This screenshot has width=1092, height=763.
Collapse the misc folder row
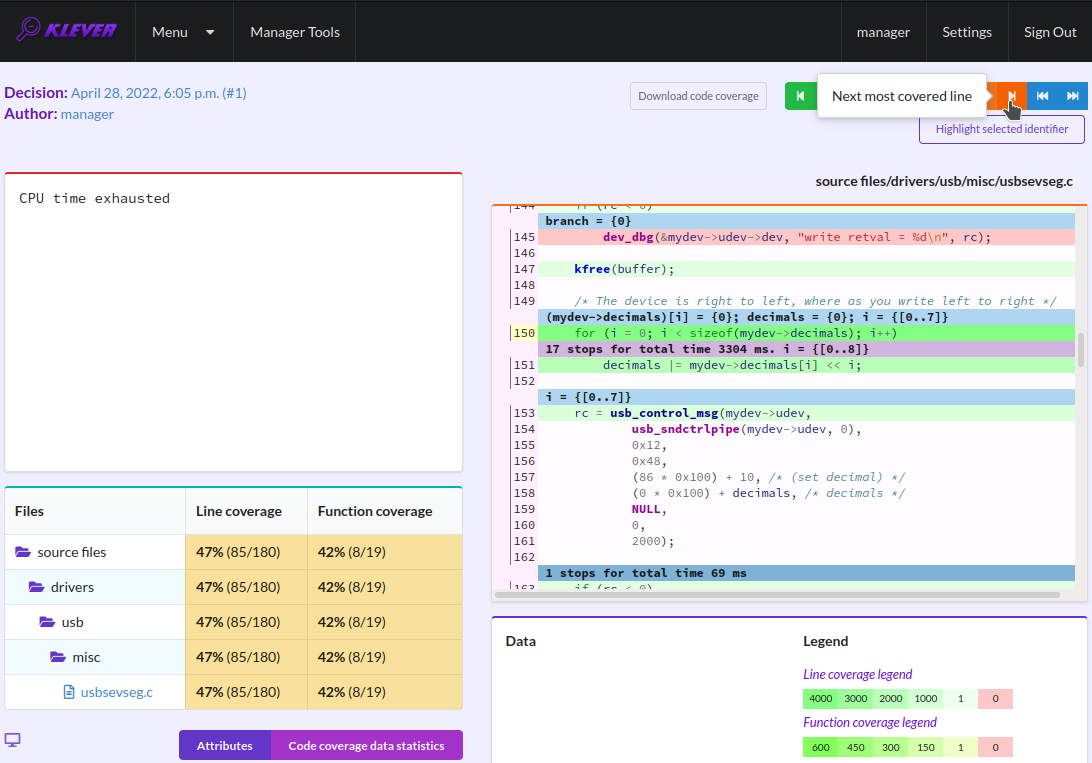point(95,656)
